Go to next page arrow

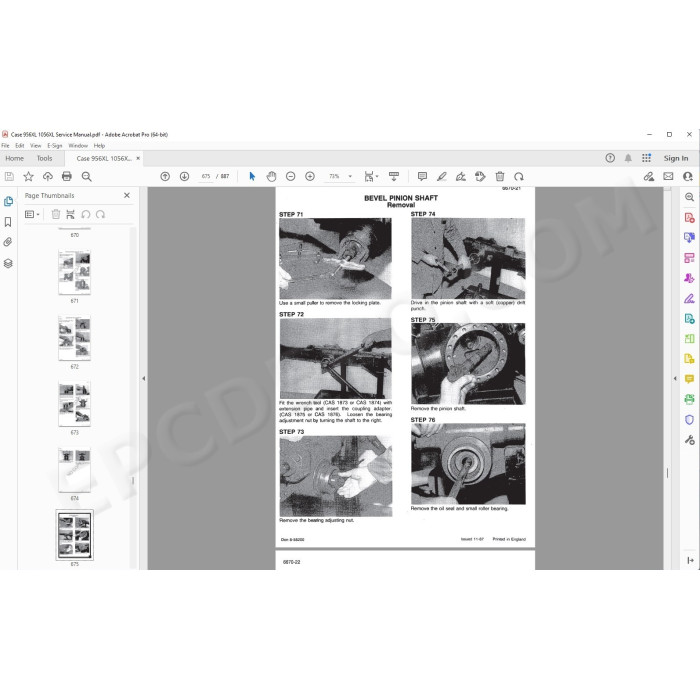click(184, 176)
